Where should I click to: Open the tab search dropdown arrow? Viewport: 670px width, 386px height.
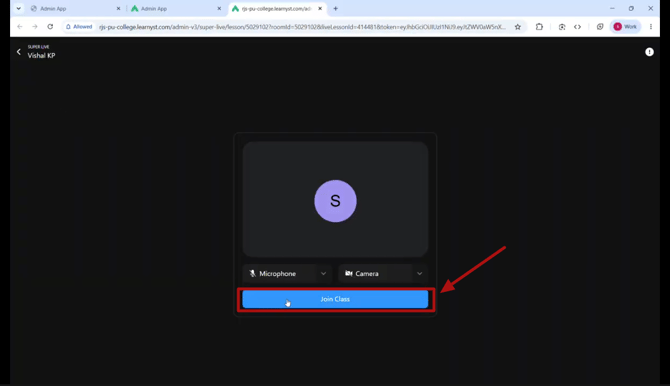point(18,9)
